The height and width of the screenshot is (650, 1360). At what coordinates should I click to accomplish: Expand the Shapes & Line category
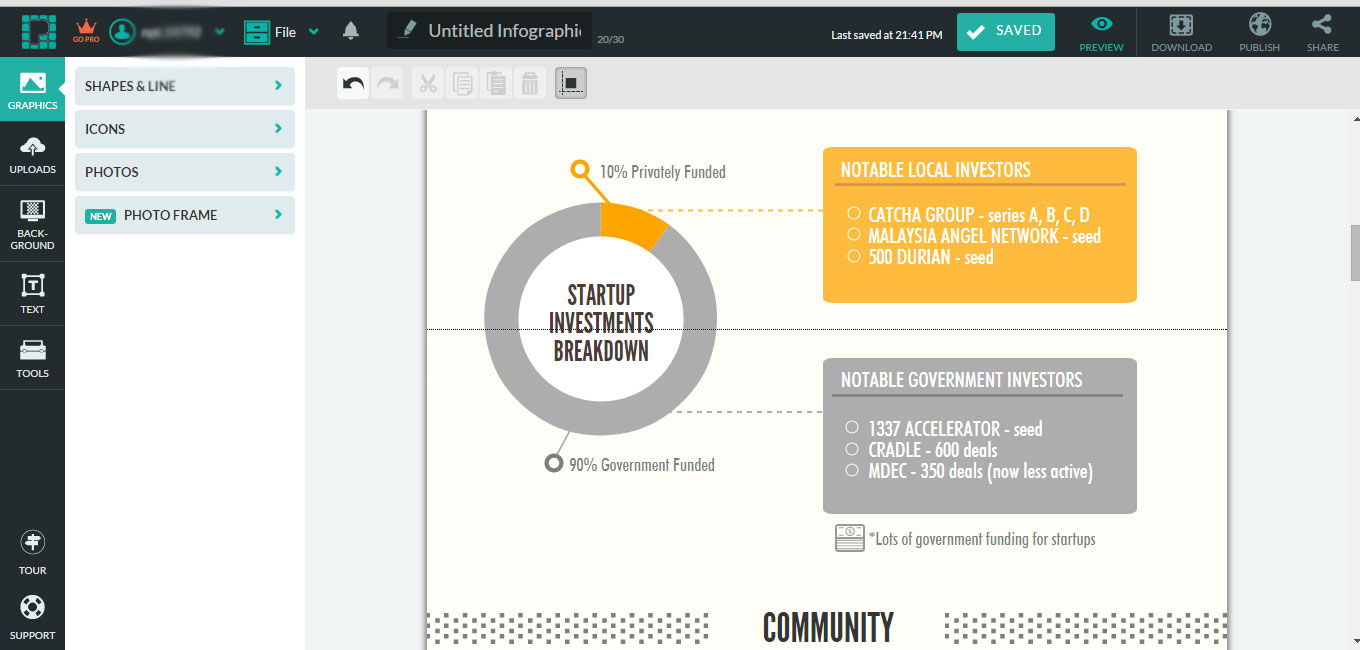point(184,86)
